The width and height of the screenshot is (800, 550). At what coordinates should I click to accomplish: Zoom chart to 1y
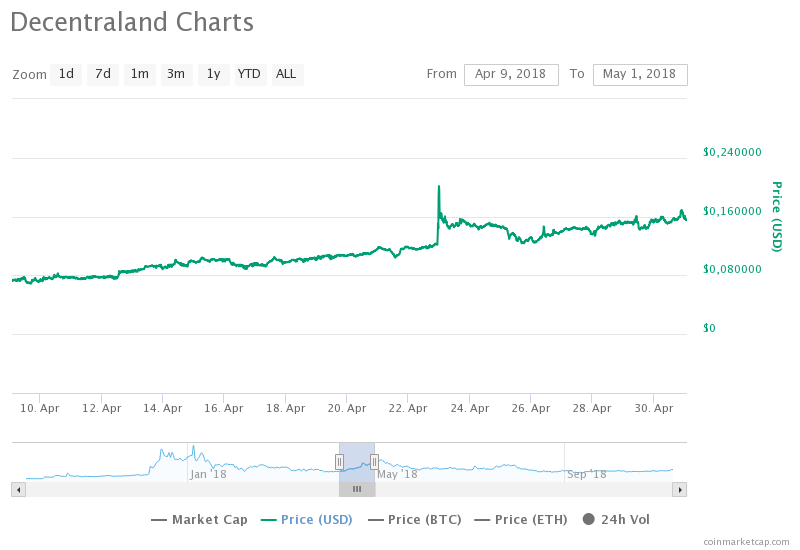click(213, 74)
